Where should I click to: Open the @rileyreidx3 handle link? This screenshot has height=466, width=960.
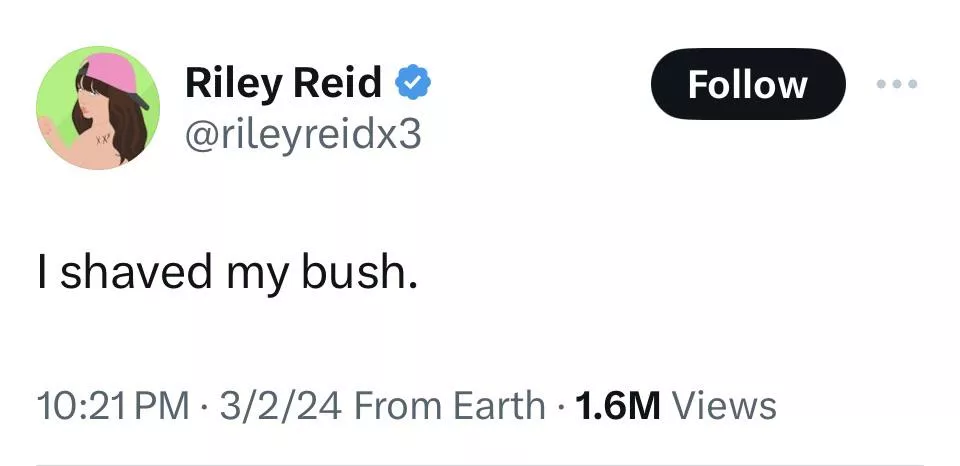click(x=302, y=134)
